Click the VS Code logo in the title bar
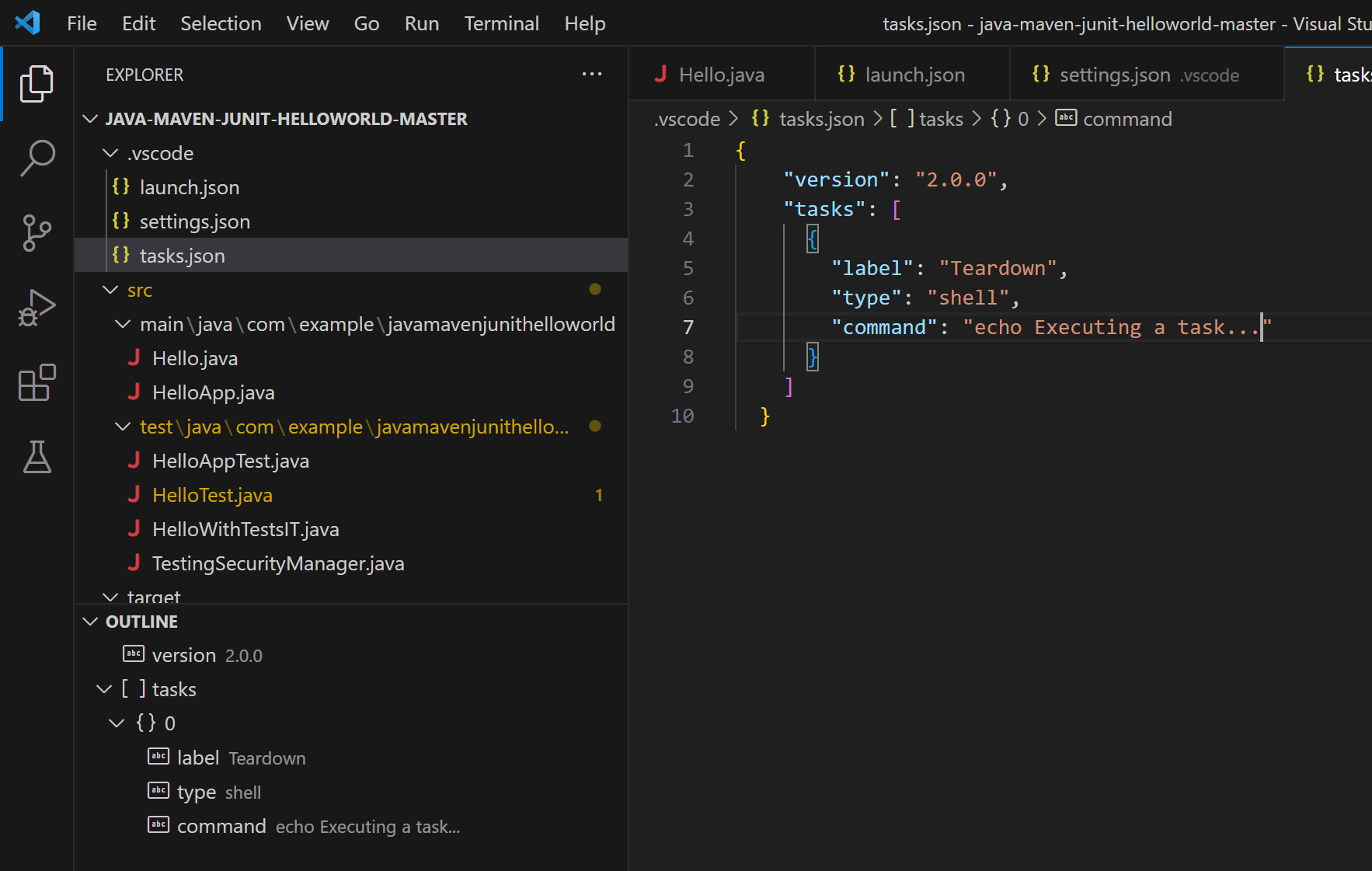The width and height of the screenshot is (1372, 871). click(26, 23)
